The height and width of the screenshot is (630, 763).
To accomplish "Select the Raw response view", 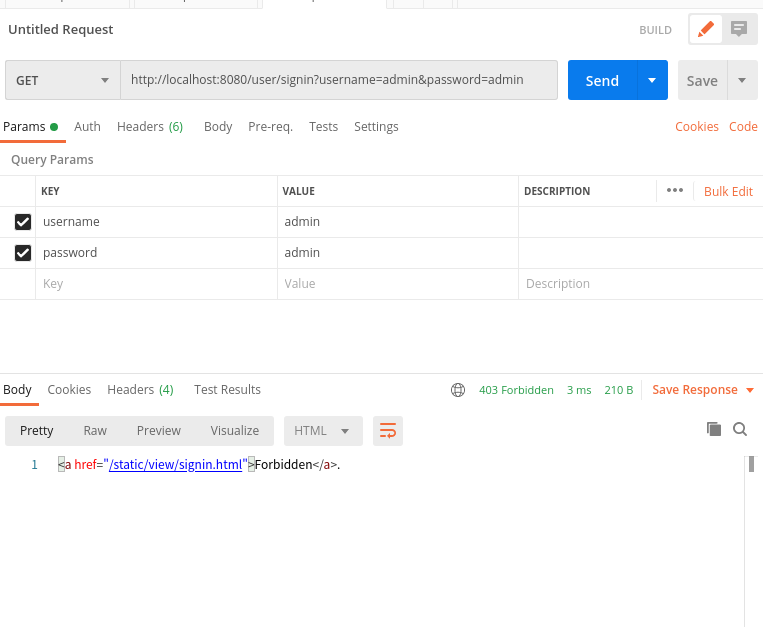I will pyautogui.click(x=95, y=431).
